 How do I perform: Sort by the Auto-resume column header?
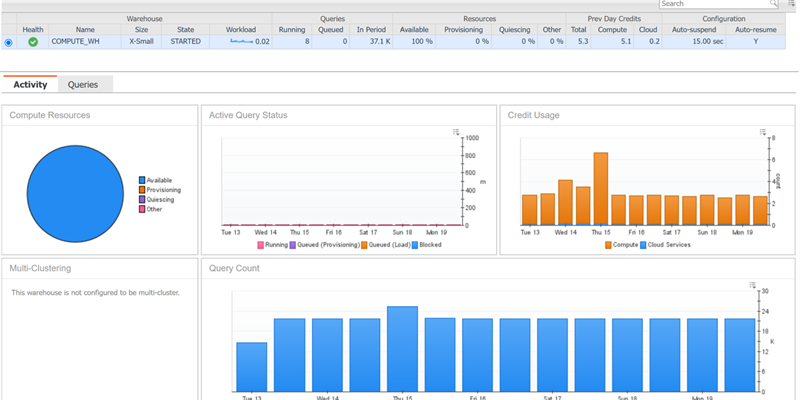(756, 30)
